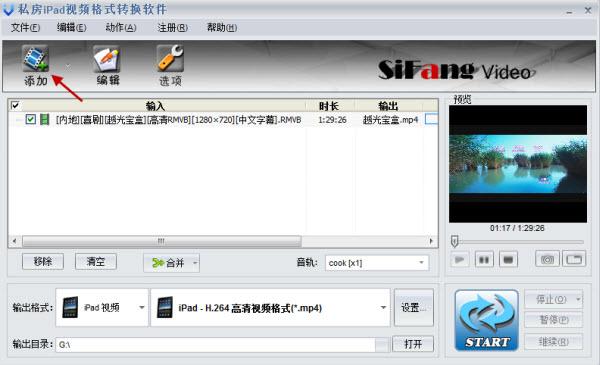Click the 设置... settings button

pyautogui.click(x=414, y=308)
